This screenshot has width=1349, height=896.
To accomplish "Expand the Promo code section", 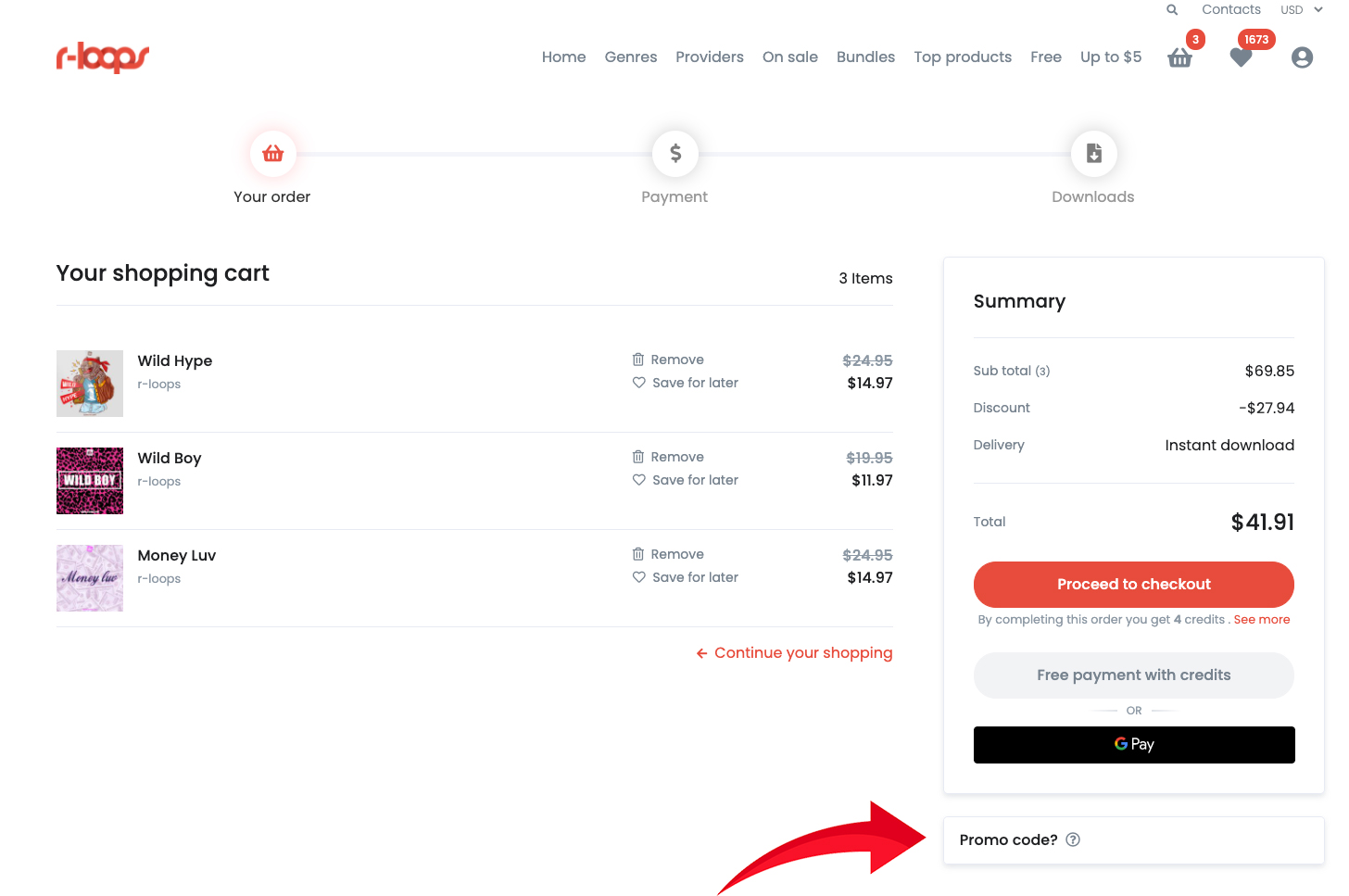I will point(1008,839).
